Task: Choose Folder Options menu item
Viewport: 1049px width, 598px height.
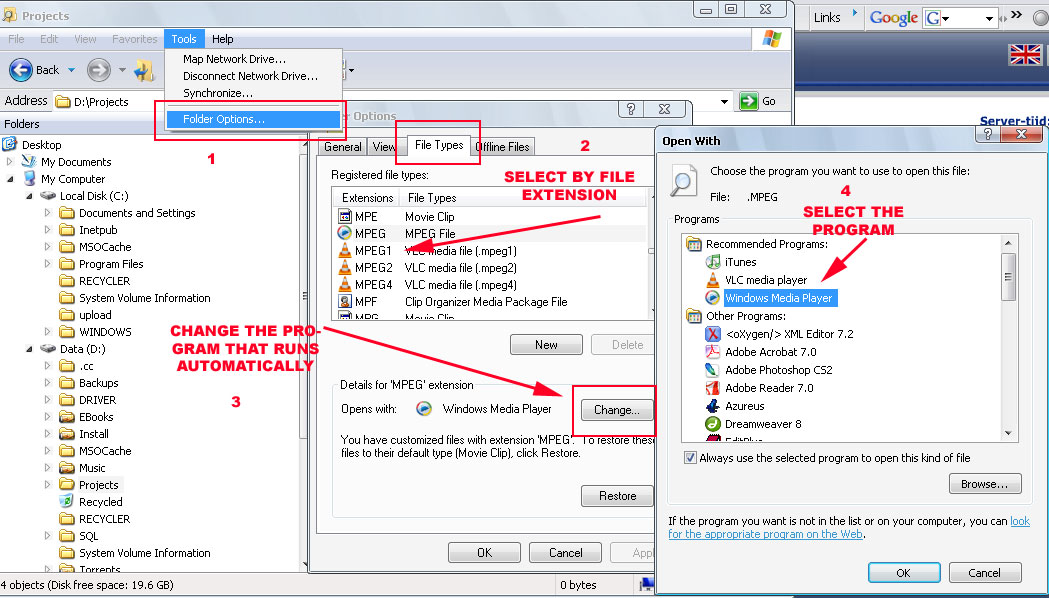Action: click(254, 119)
